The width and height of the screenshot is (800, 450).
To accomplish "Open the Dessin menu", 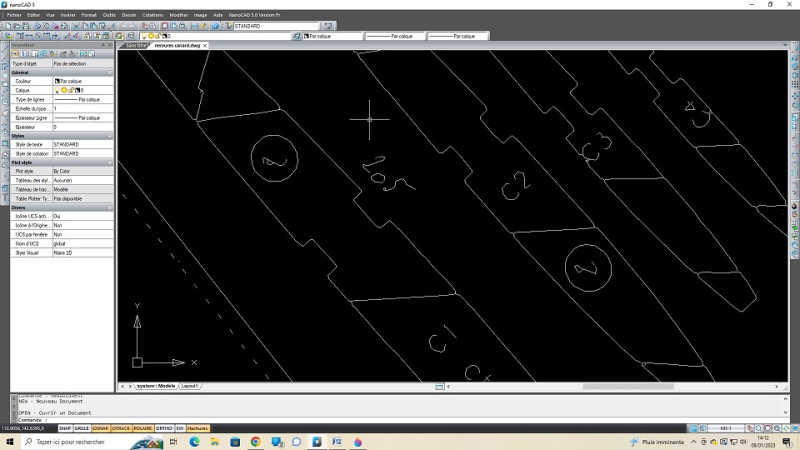I will tap(129, 15).
